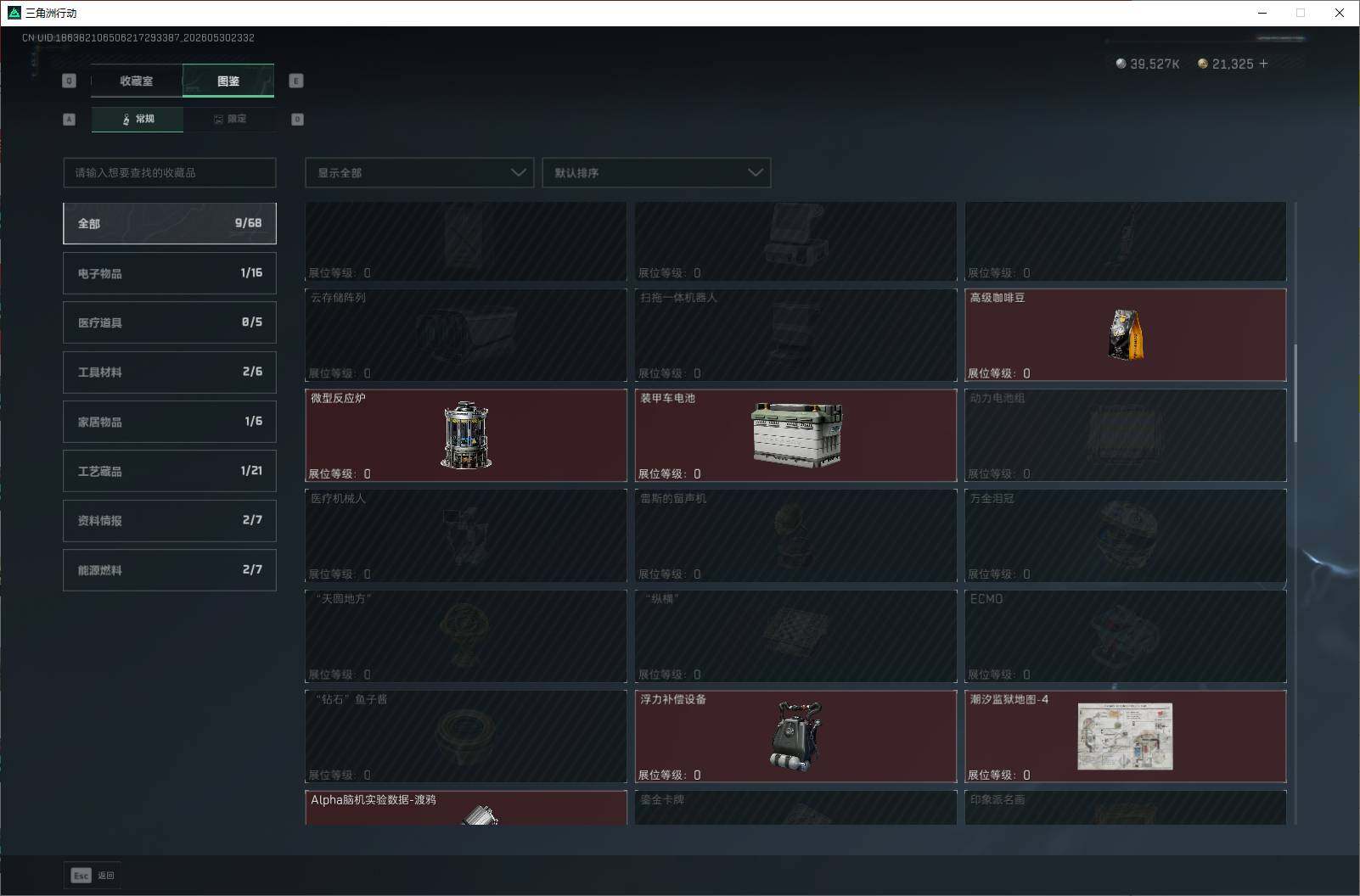Click the plus icon beside 21,325 currency
1360x896 pixels.
1263,64
